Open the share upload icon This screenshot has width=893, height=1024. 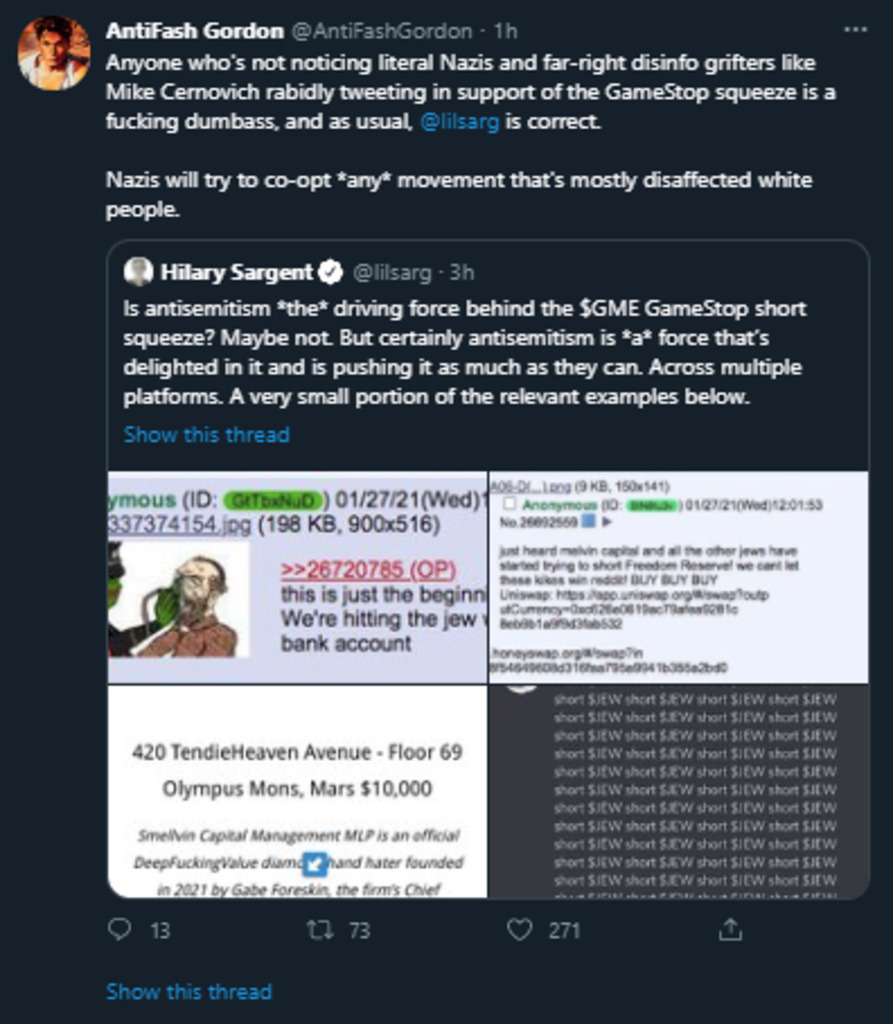pos(730,929)
